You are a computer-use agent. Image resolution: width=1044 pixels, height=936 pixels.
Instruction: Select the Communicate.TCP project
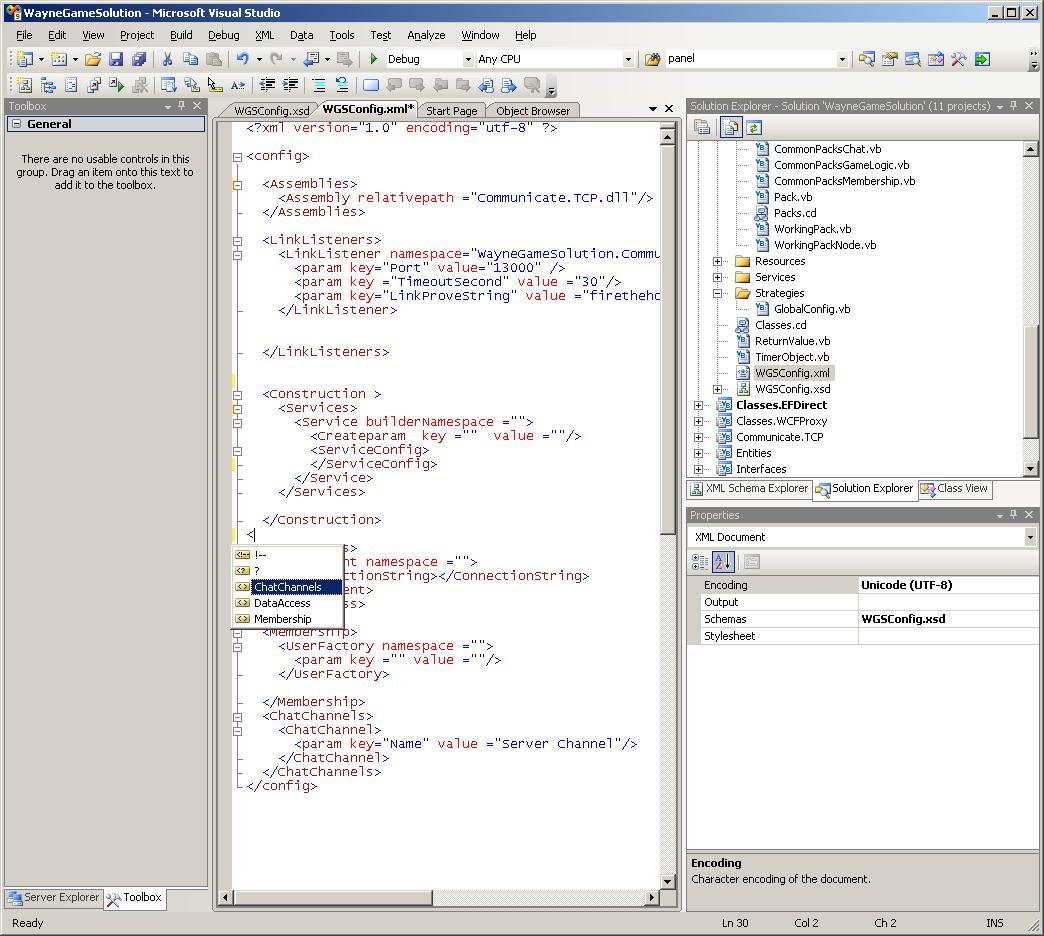[780, 437]
